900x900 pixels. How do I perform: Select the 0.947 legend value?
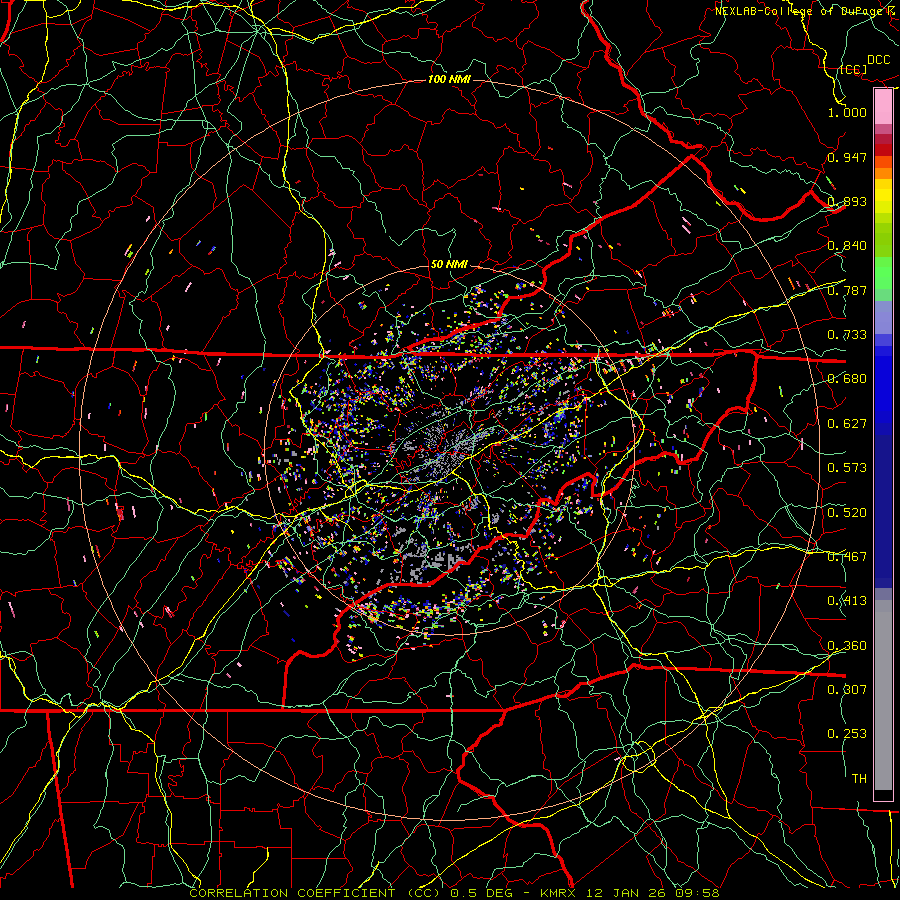(847, 157)
